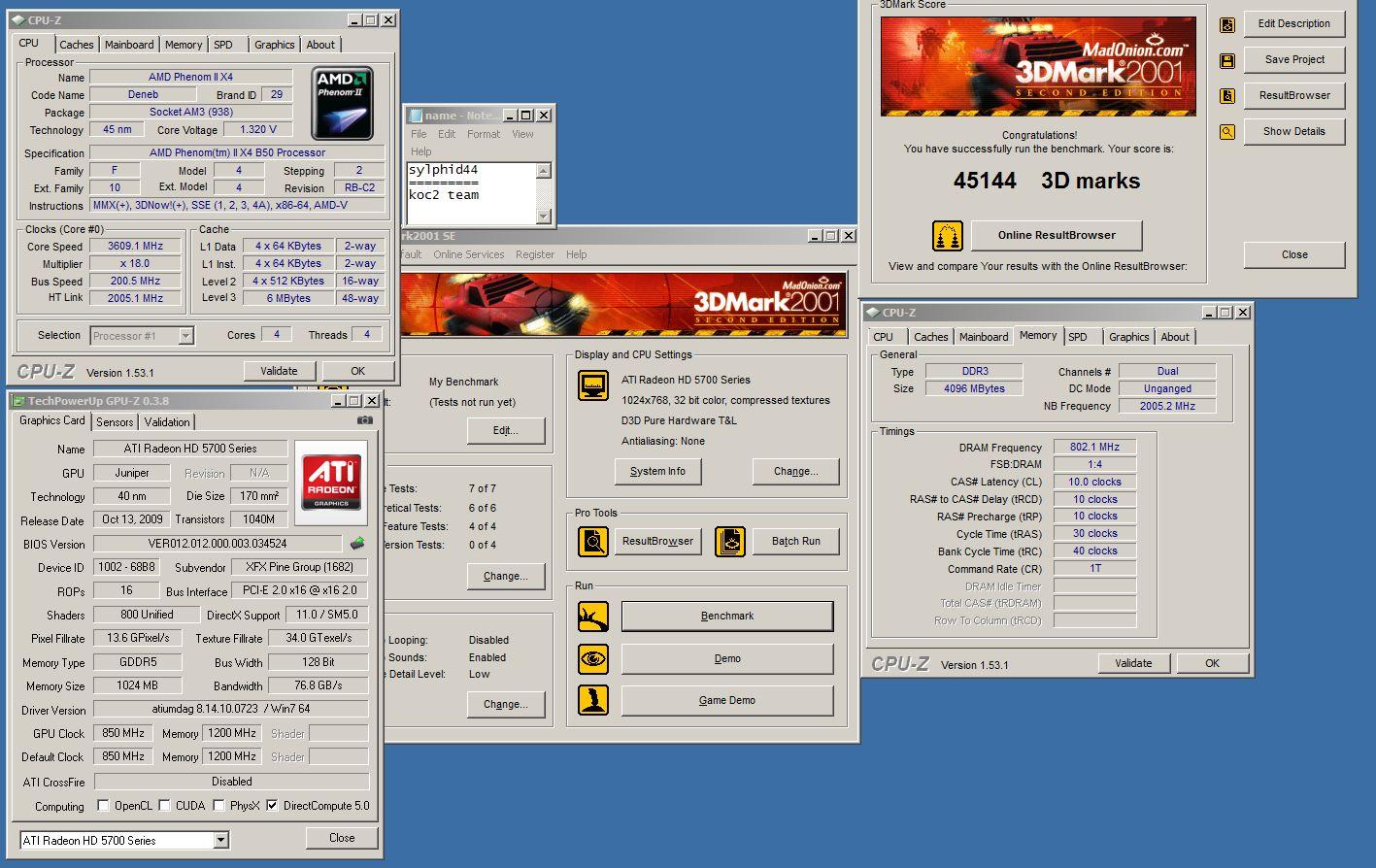Click the Game Demo button
Viewport: 1376px width, 868px height.
(x=727, y=700)
